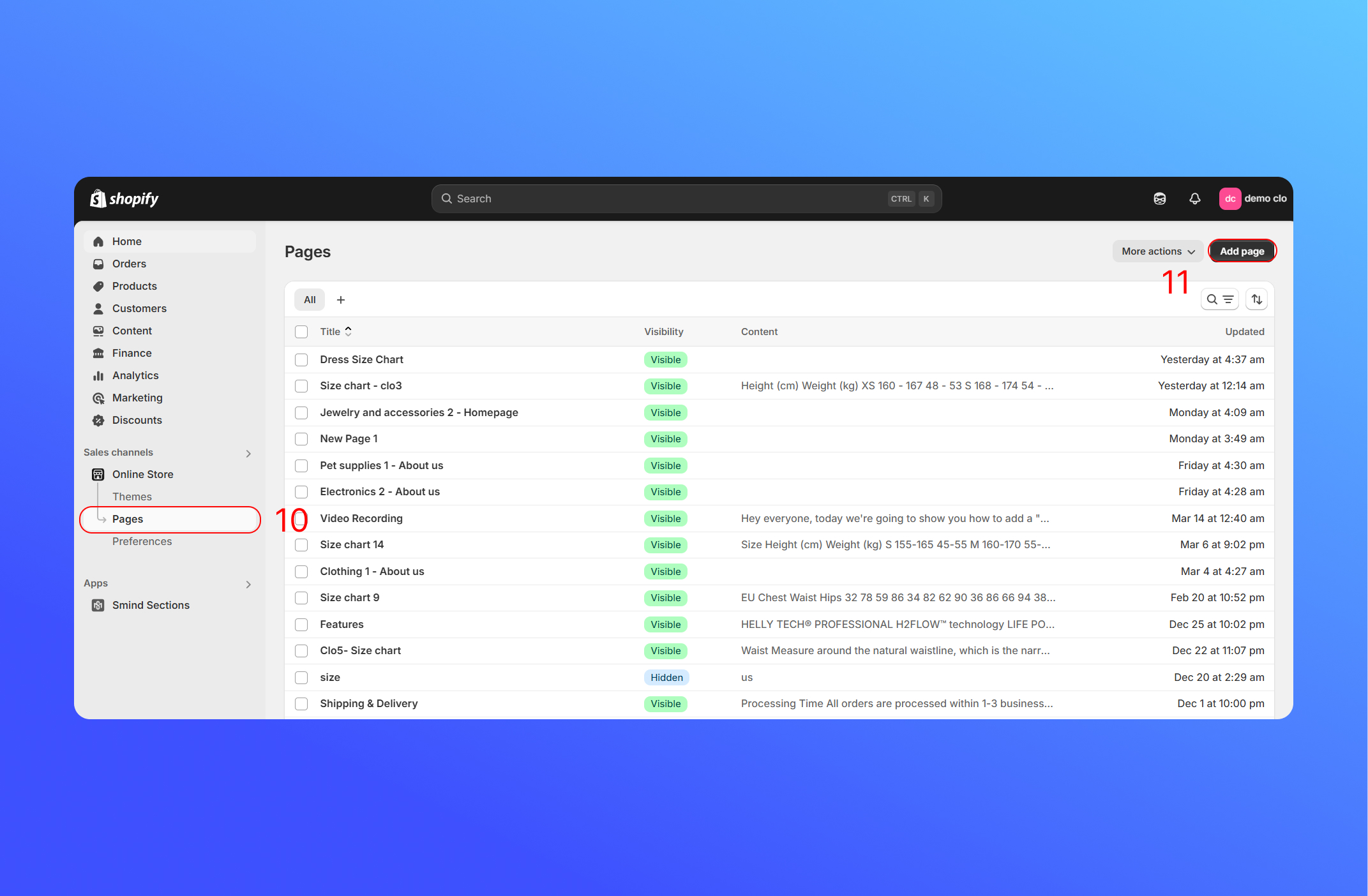Select the All view tab
1368x896 pixels.
310,300
